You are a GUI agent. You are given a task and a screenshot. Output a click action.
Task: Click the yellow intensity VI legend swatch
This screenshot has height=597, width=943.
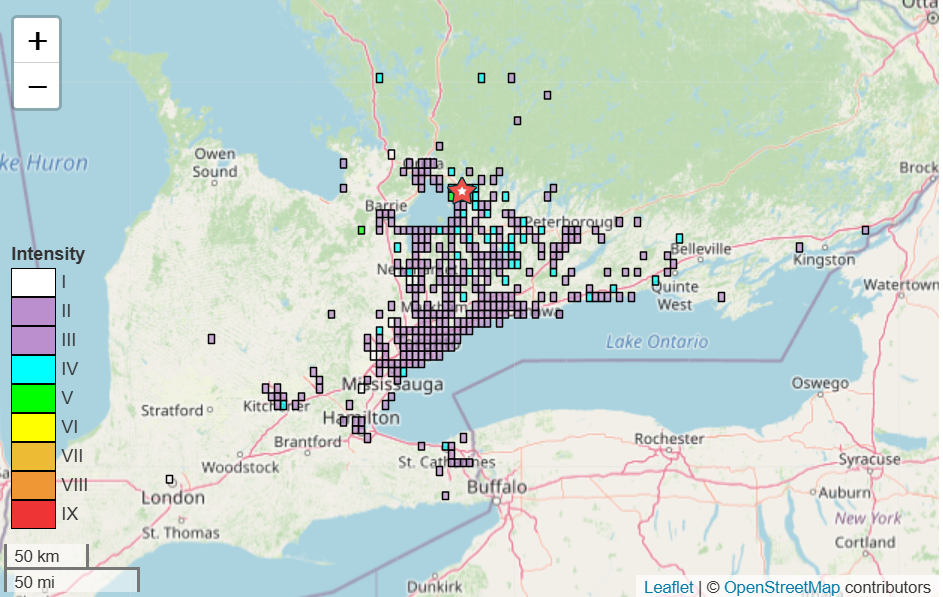pos(33,427)
